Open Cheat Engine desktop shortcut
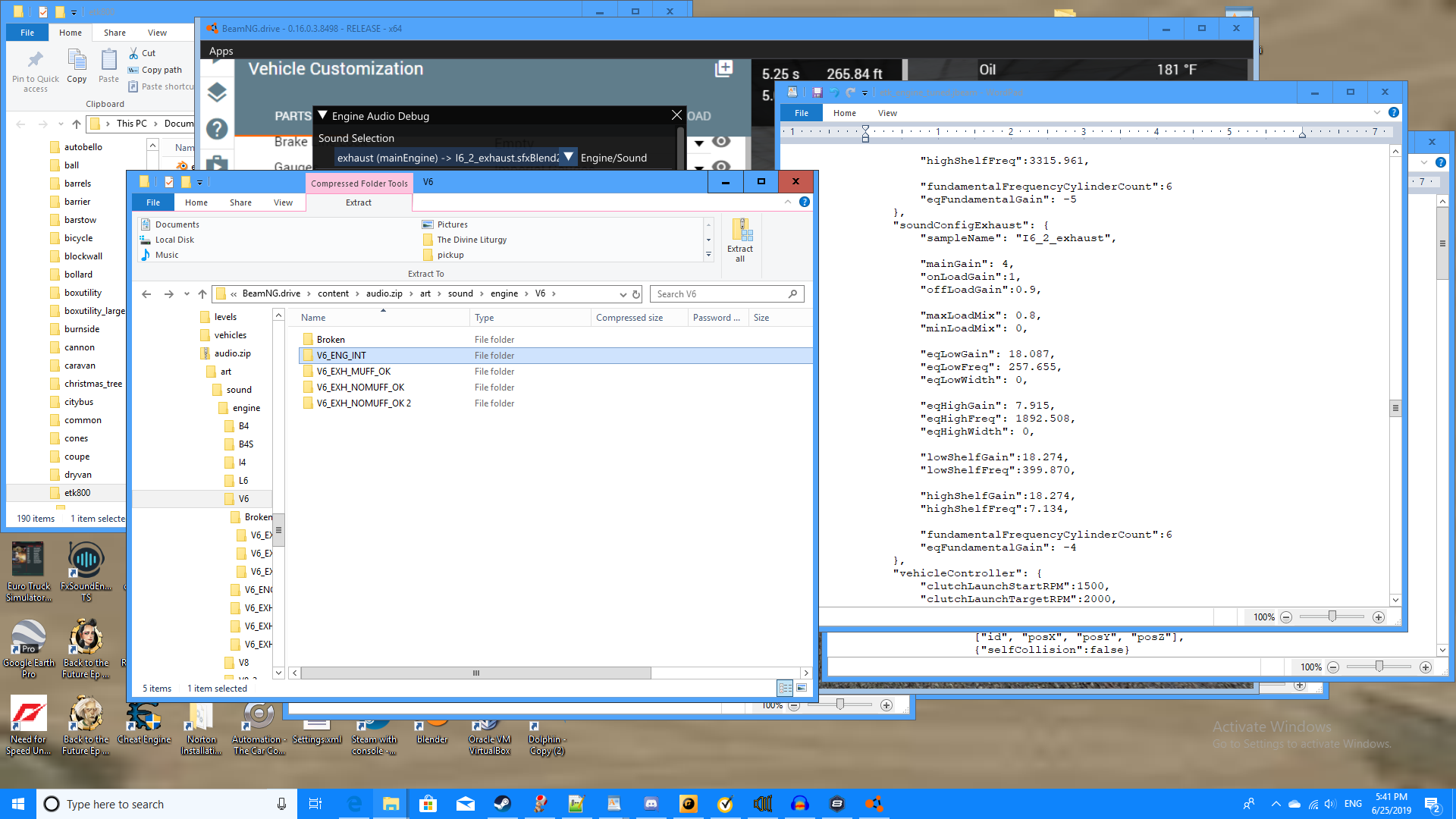 click(x=144, y=724)
